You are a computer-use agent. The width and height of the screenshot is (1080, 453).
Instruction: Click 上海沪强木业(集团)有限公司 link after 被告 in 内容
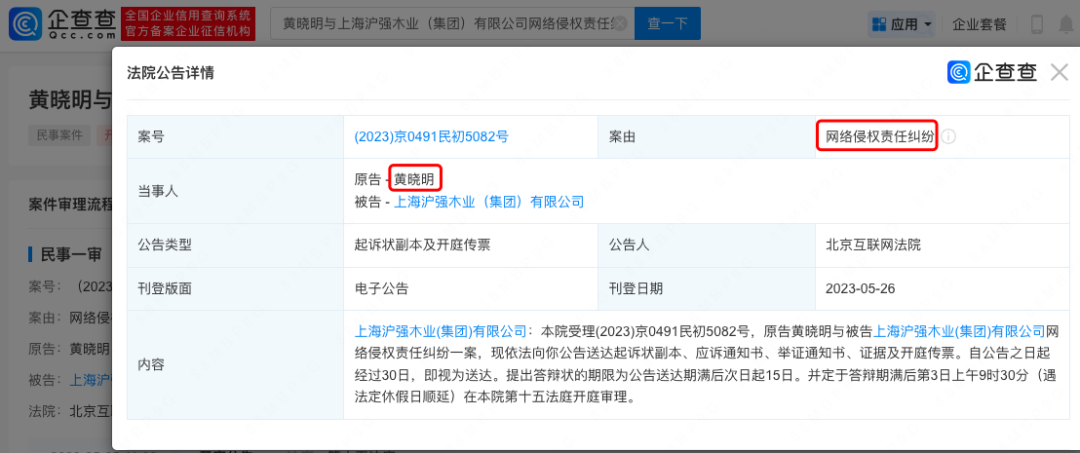(x=959, y=331)
